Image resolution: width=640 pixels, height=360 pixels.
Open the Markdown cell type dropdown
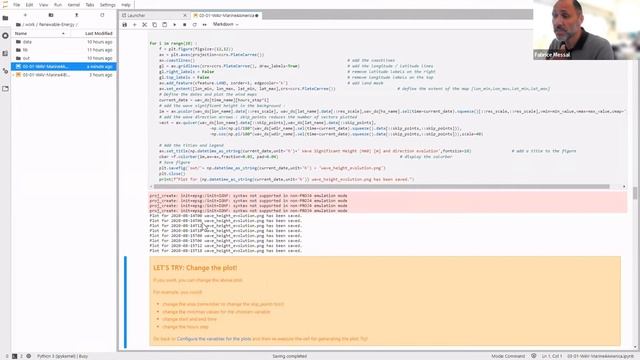(226, 24)
